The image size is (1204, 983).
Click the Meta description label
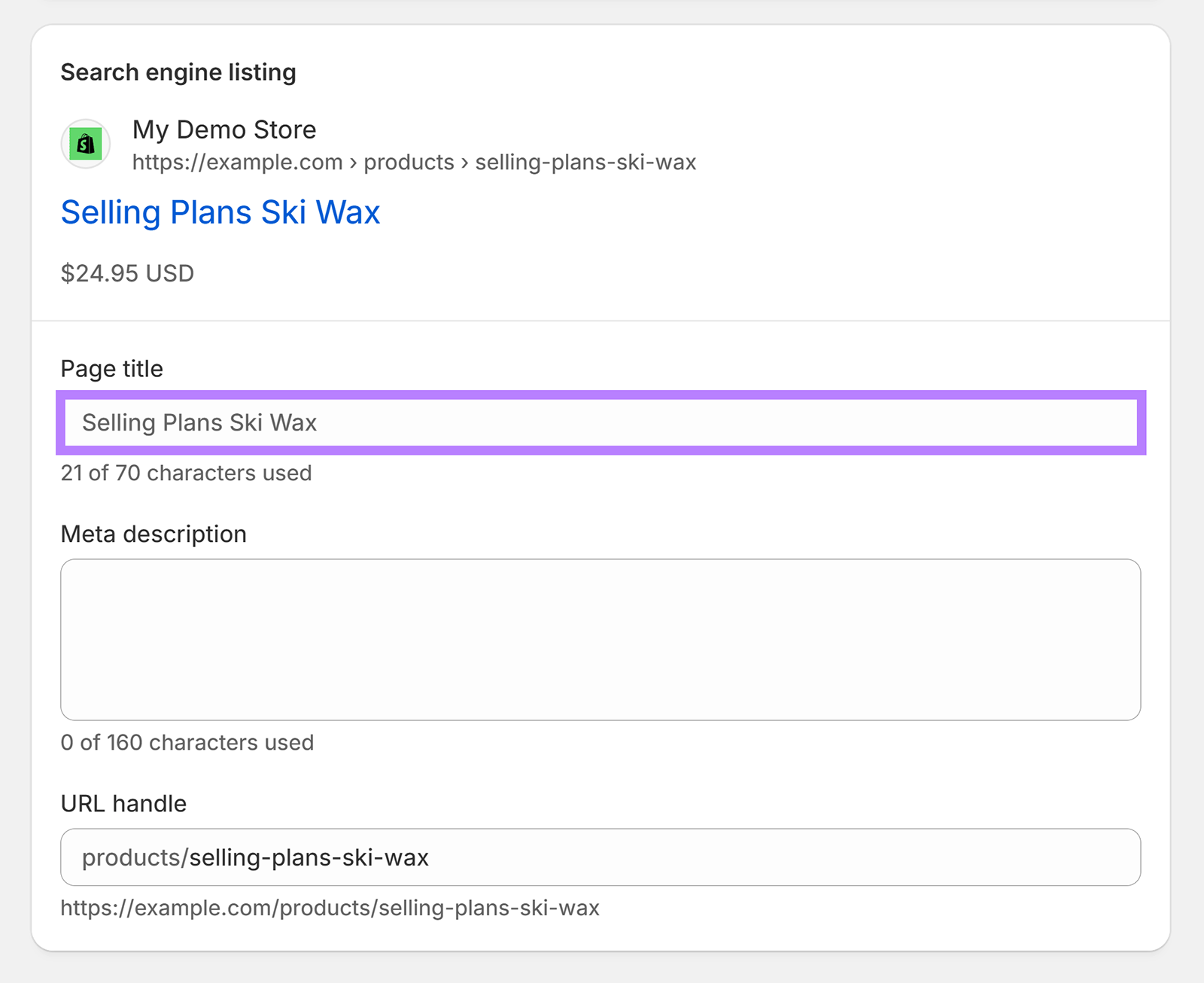tap(154, 534)
